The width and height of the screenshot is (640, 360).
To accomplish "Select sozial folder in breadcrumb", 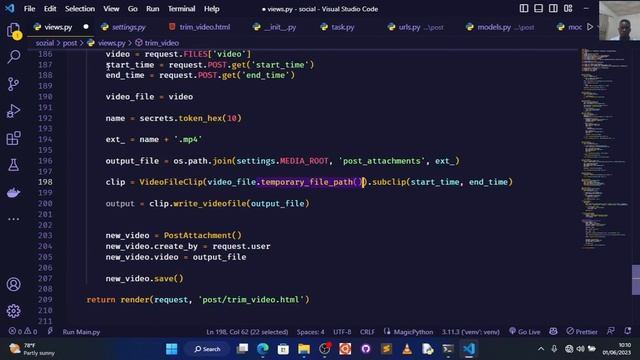I will pos(44,43).
